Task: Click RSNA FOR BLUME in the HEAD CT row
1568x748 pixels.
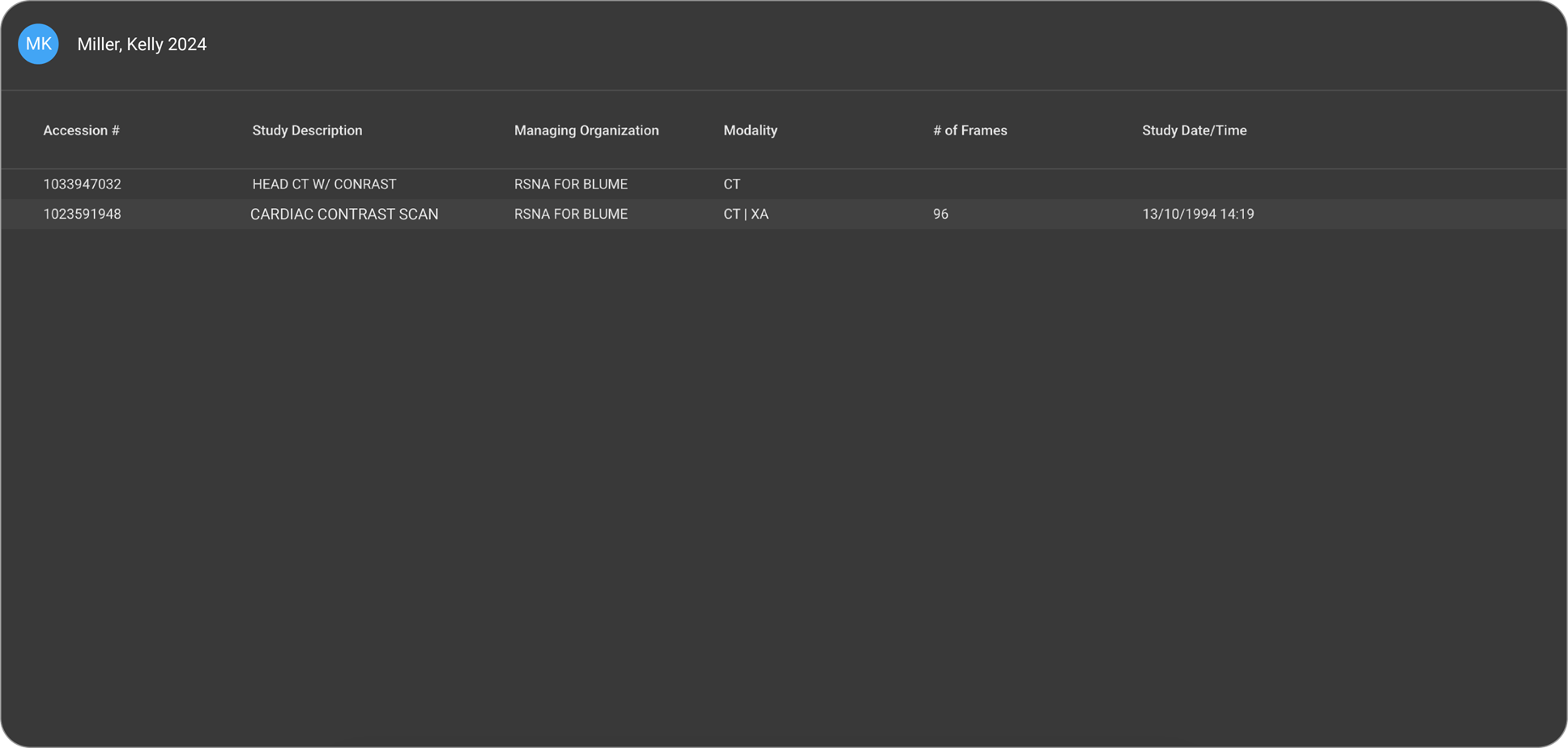Action: [570, 185]
